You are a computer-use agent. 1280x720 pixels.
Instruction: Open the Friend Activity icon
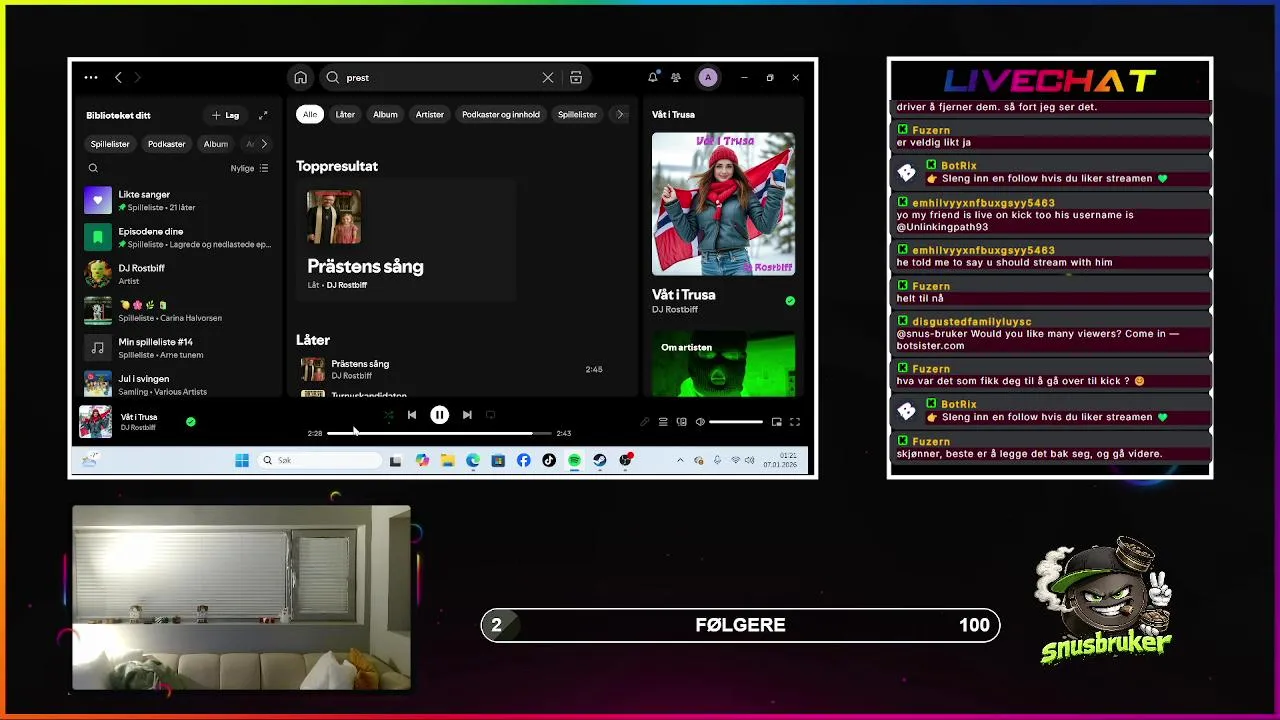[676, 77]
